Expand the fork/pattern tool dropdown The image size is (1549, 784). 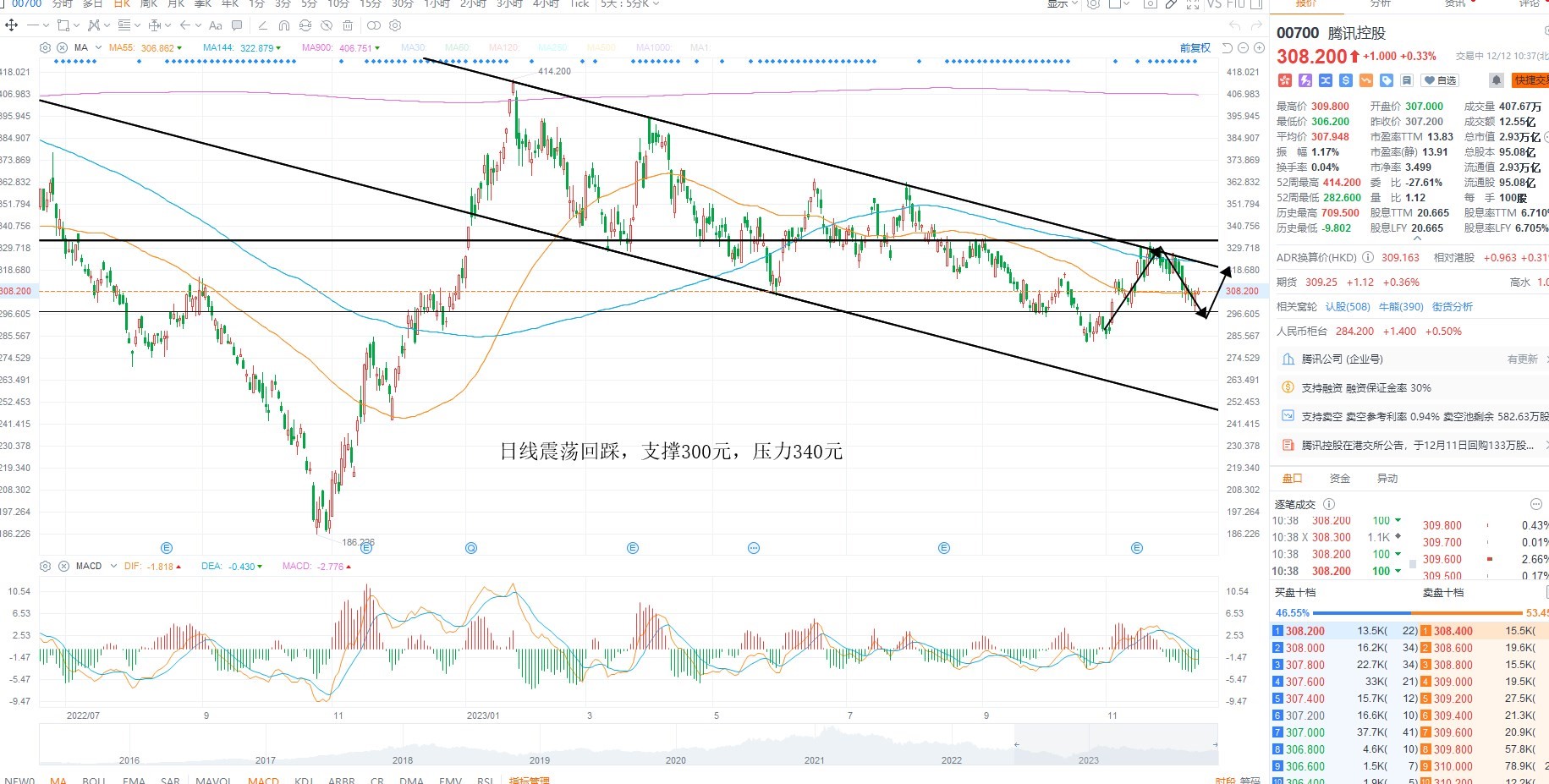point(107,25)
